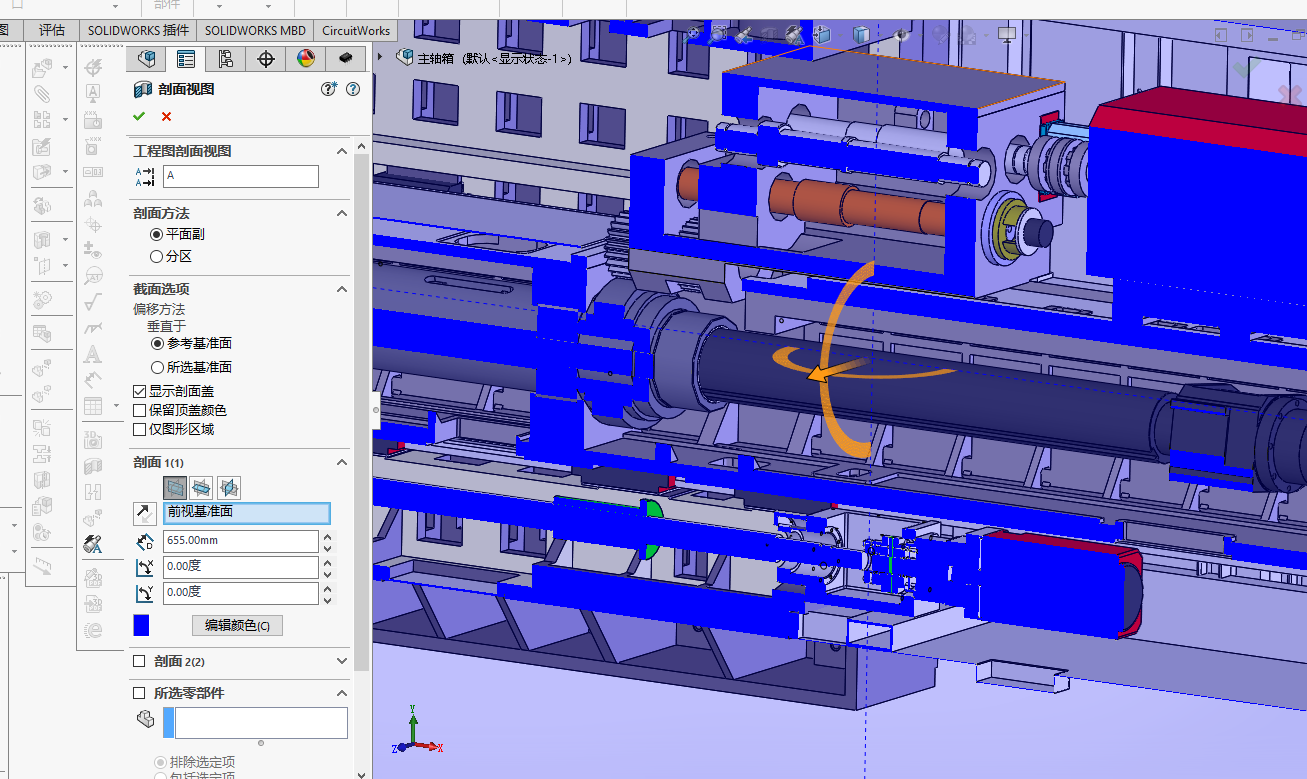
Task: Click Hide/Show Items eye icon
Action: coord(902,34)
